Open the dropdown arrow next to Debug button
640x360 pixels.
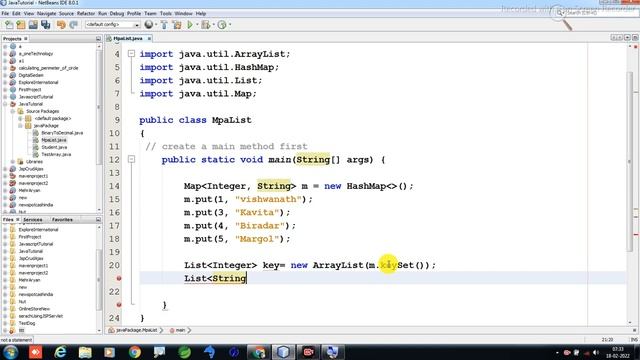(213, 25)
